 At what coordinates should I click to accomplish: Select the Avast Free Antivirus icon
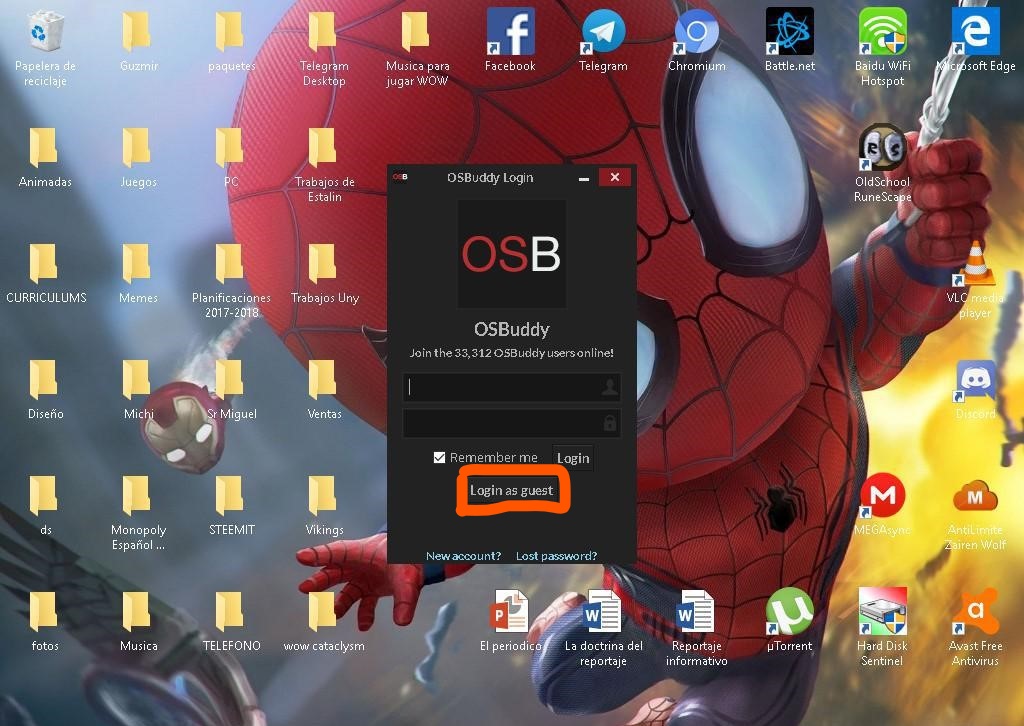click(975, 627)
